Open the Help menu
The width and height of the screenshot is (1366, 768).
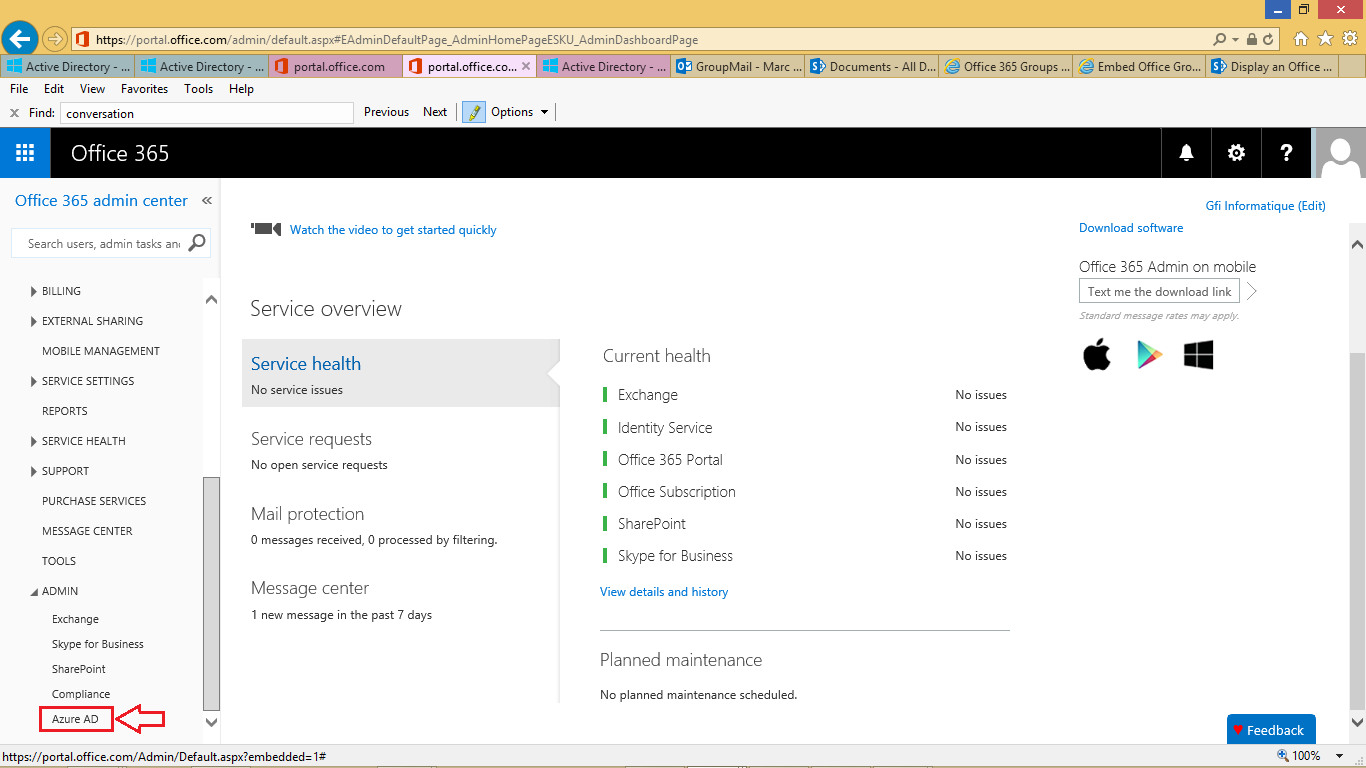[241, 89]
